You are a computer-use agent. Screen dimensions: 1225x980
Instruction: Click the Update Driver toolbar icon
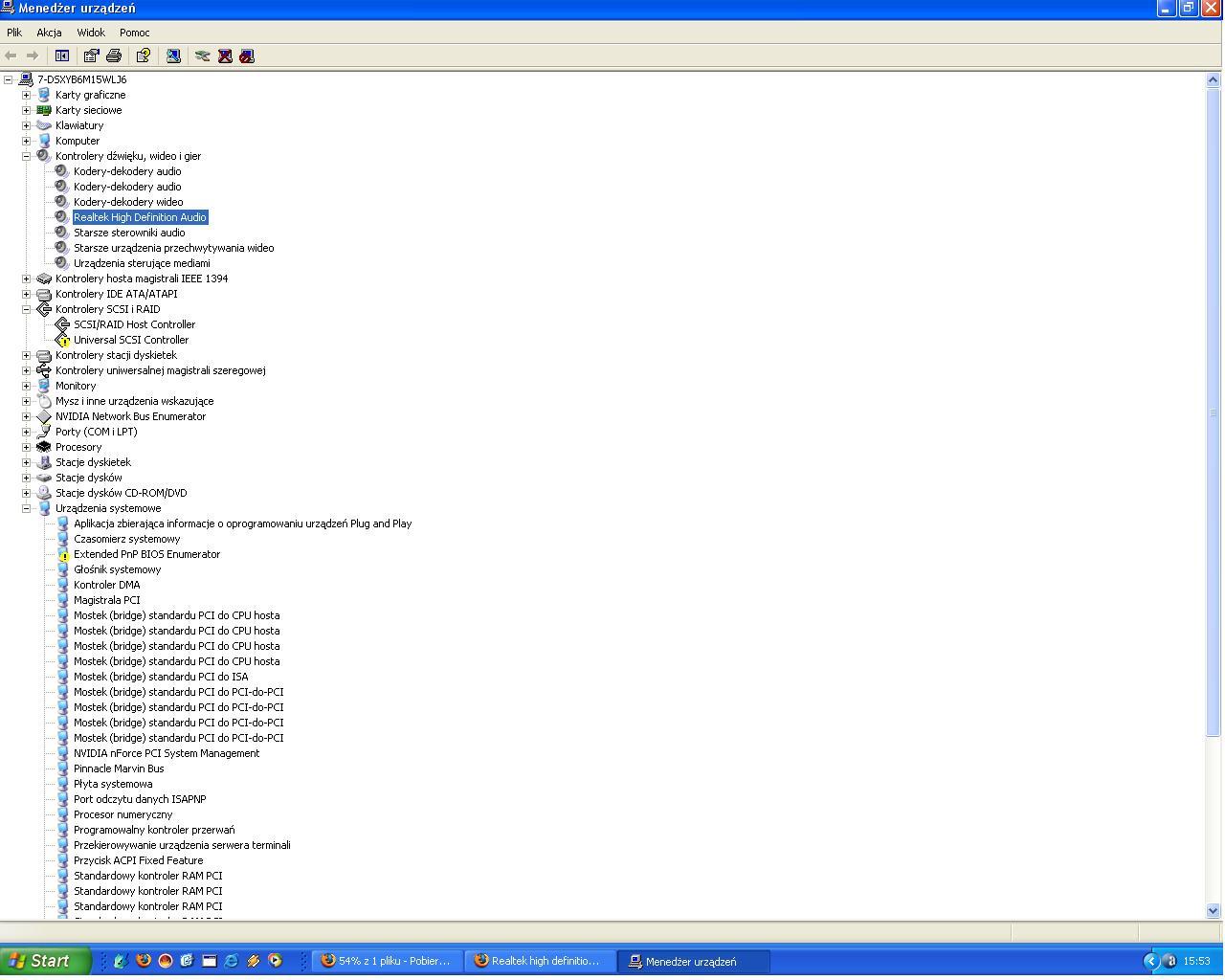[202, 56]
